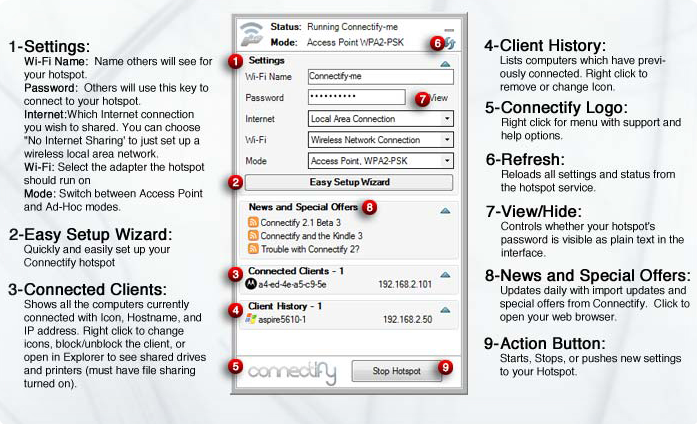This screenshot has height=424, width=697.
Task: Click the mode text Access Point WPA2-PSK
Action: click(355, 42)
